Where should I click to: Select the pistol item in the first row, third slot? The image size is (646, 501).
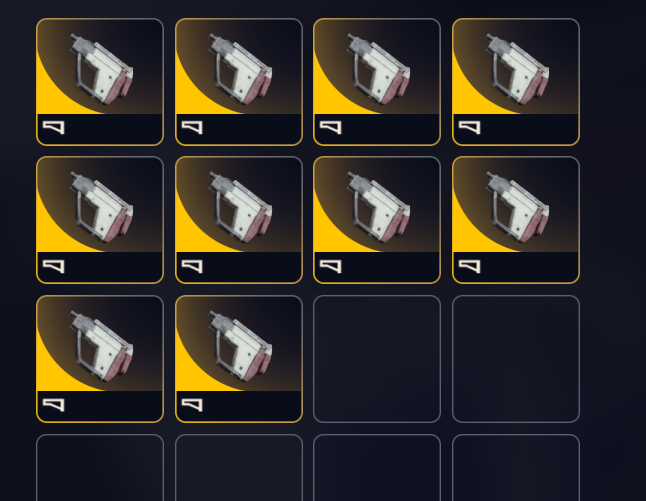pos(377,82)
